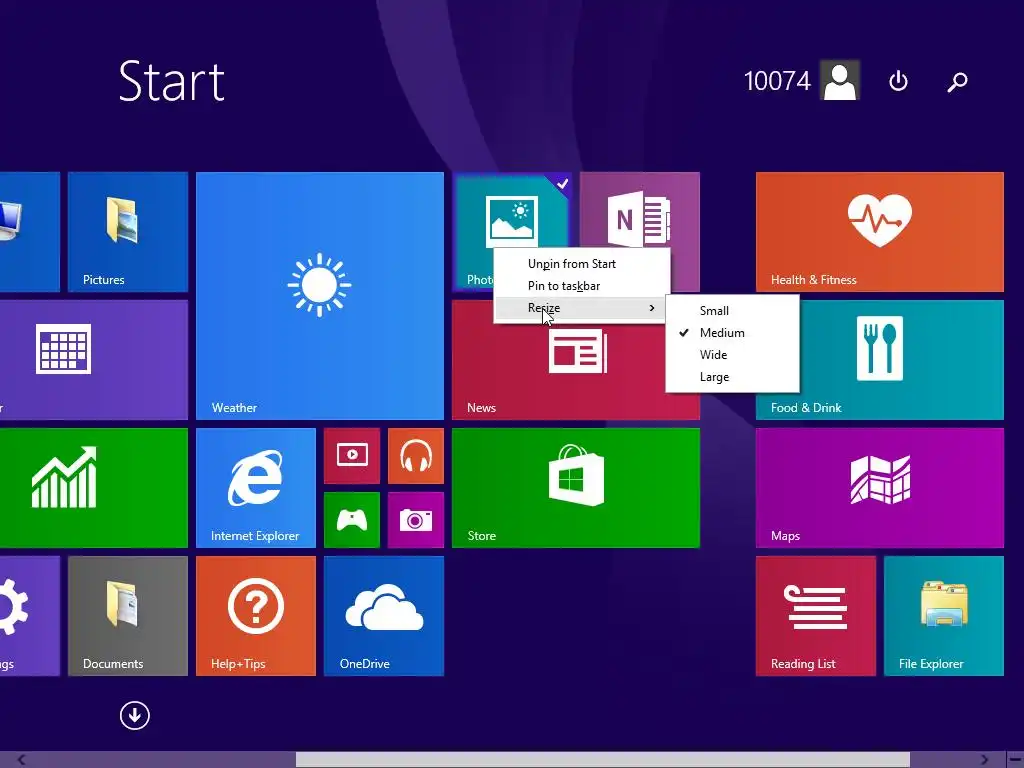Open the File Explorer tile
The image size is (1024, 768).
tap(944, 616)
